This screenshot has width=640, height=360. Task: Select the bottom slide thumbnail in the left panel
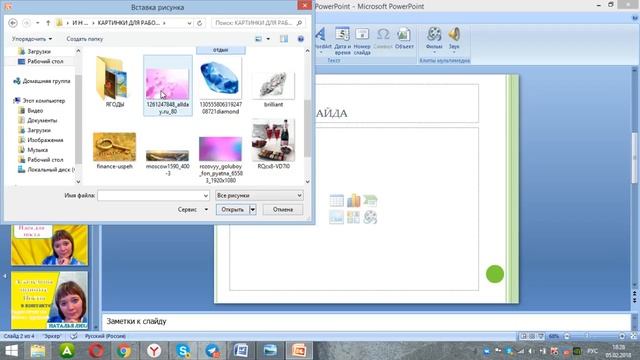pyautogui.click(x=49, y=300)
